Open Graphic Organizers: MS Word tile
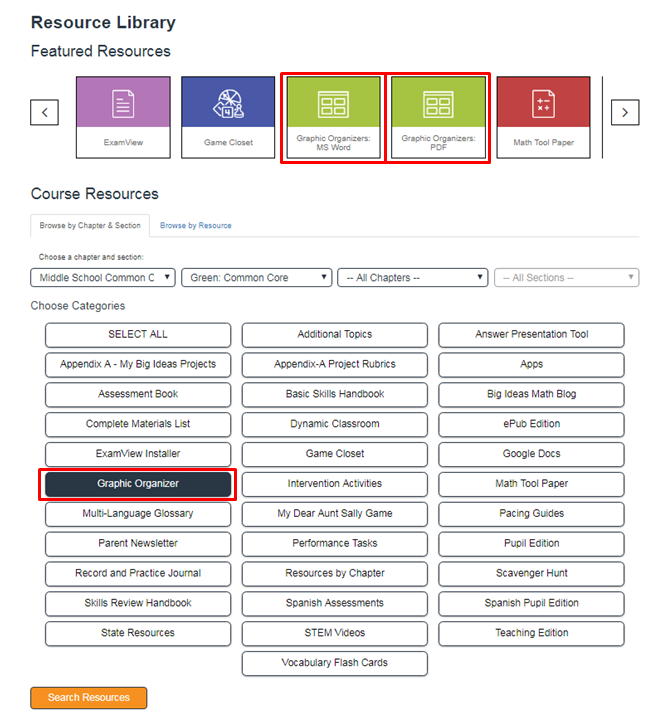668x727 pixels. 333,117
